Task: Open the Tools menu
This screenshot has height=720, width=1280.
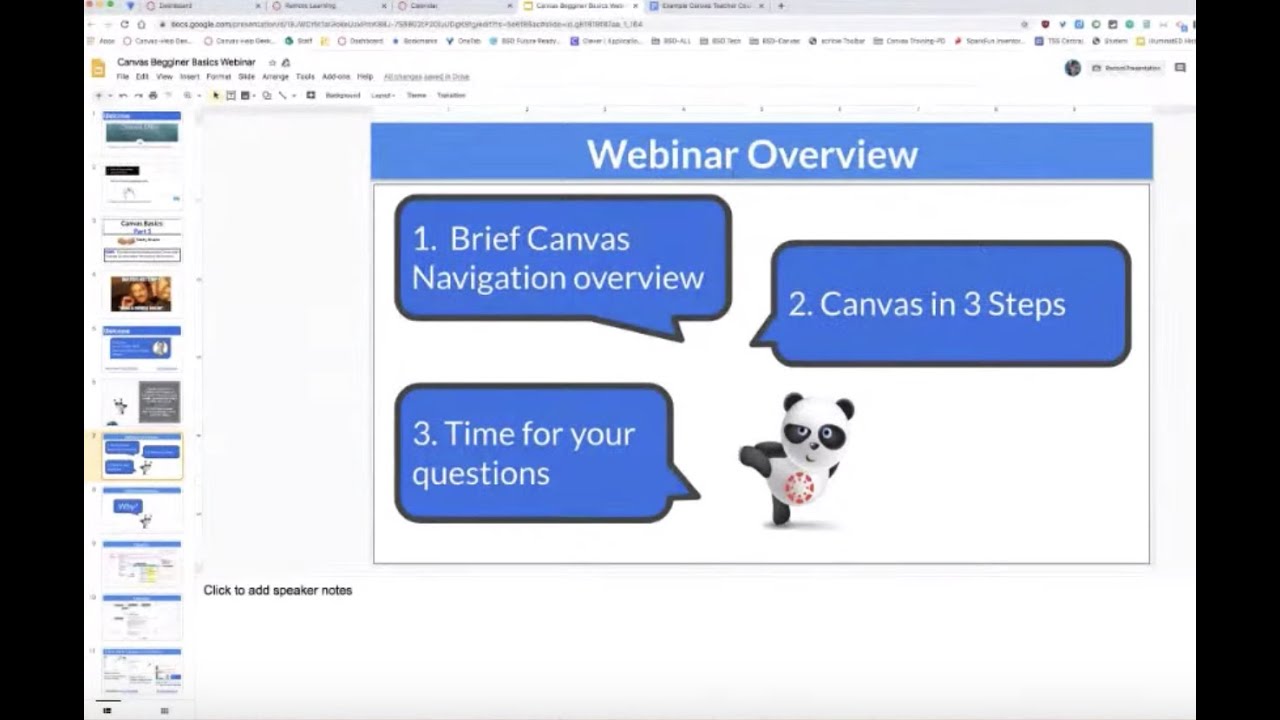Action: [x=305, y=76]
